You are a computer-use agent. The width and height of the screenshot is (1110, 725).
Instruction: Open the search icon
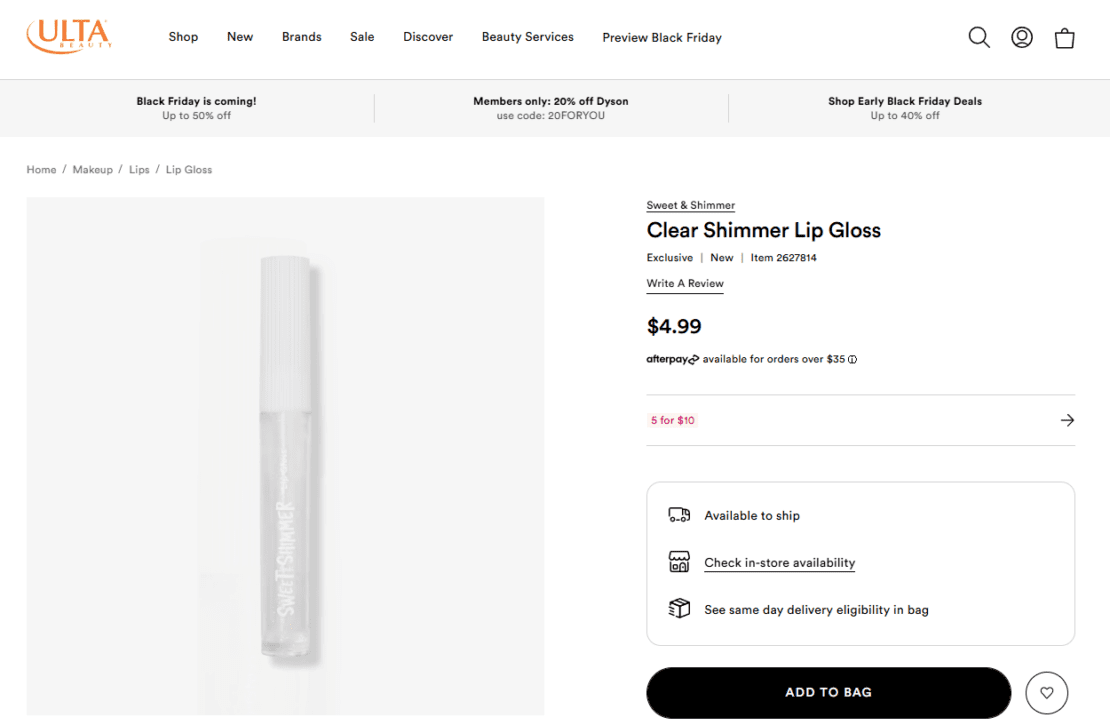(x=979, y=37)
